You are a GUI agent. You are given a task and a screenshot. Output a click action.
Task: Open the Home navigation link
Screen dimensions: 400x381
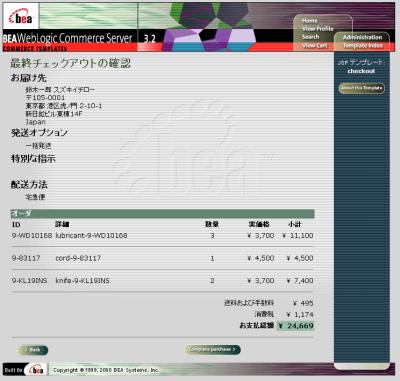coord(310,21)
